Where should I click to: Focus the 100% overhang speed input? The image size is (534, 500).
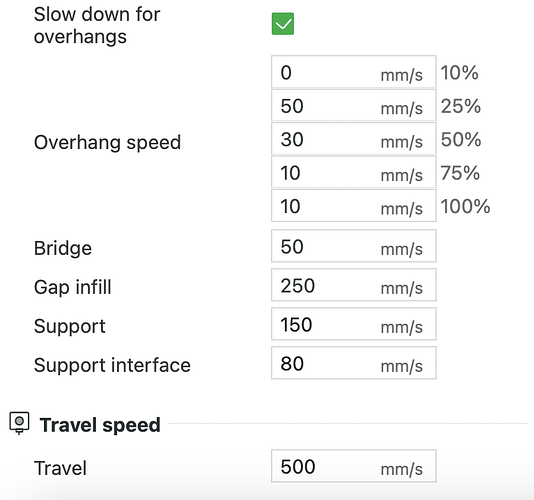tap(354, 205)
